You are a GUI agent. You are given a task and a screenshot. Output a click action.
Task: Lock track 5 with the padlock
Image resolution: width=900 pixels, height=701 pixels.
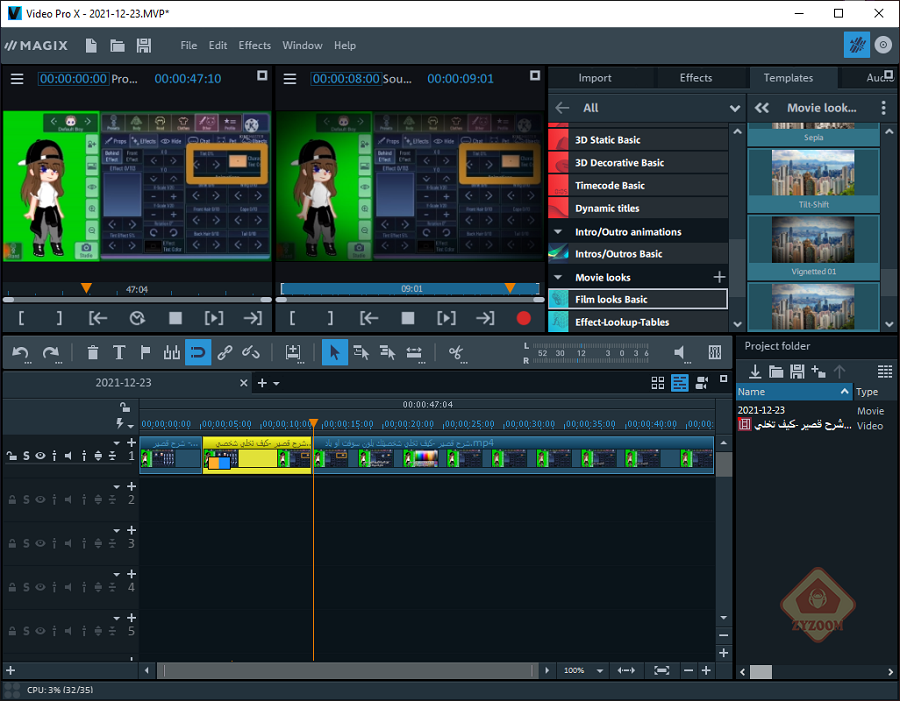[x=11, y=631]
